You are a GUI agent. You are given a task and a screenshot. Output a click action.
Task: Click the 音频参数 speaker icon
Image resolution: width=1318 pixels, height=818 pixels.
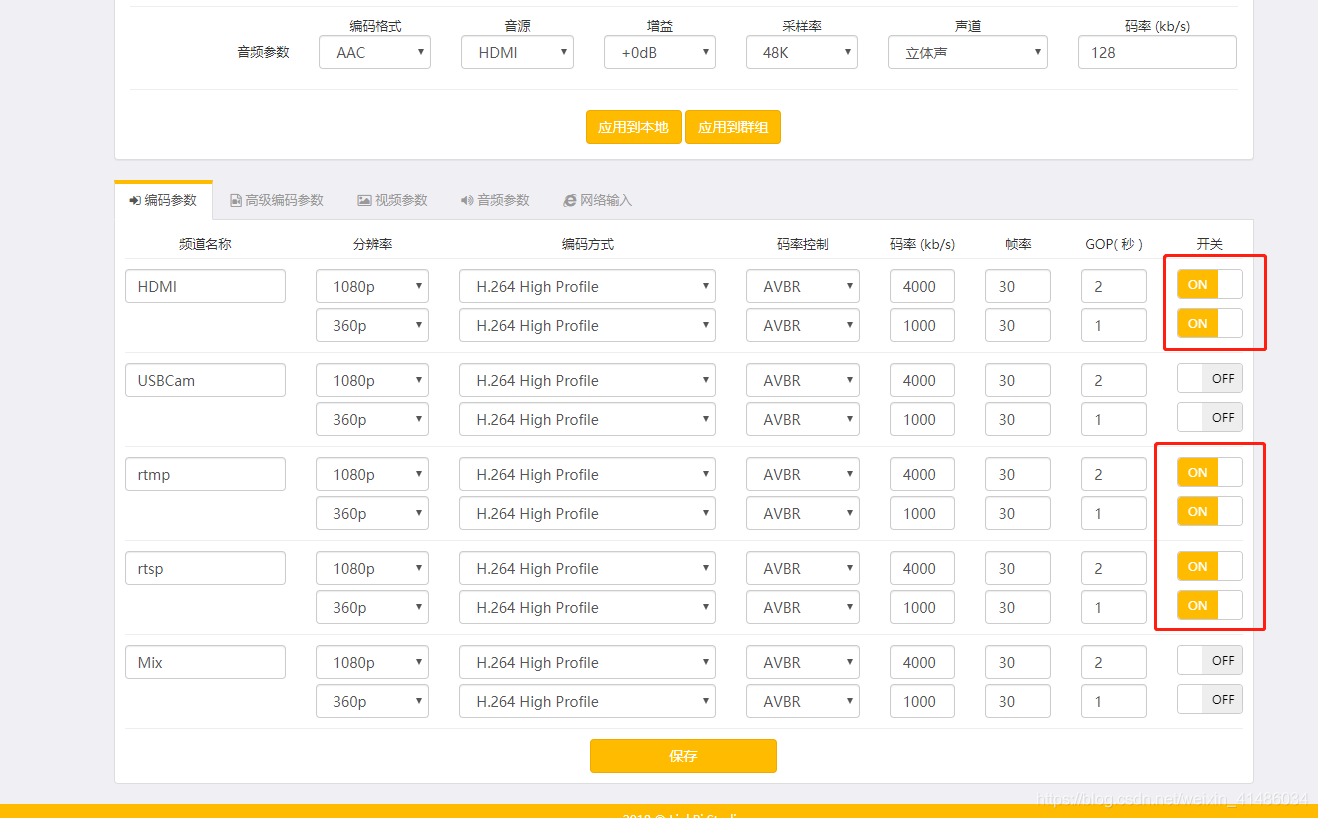point(467,200)
